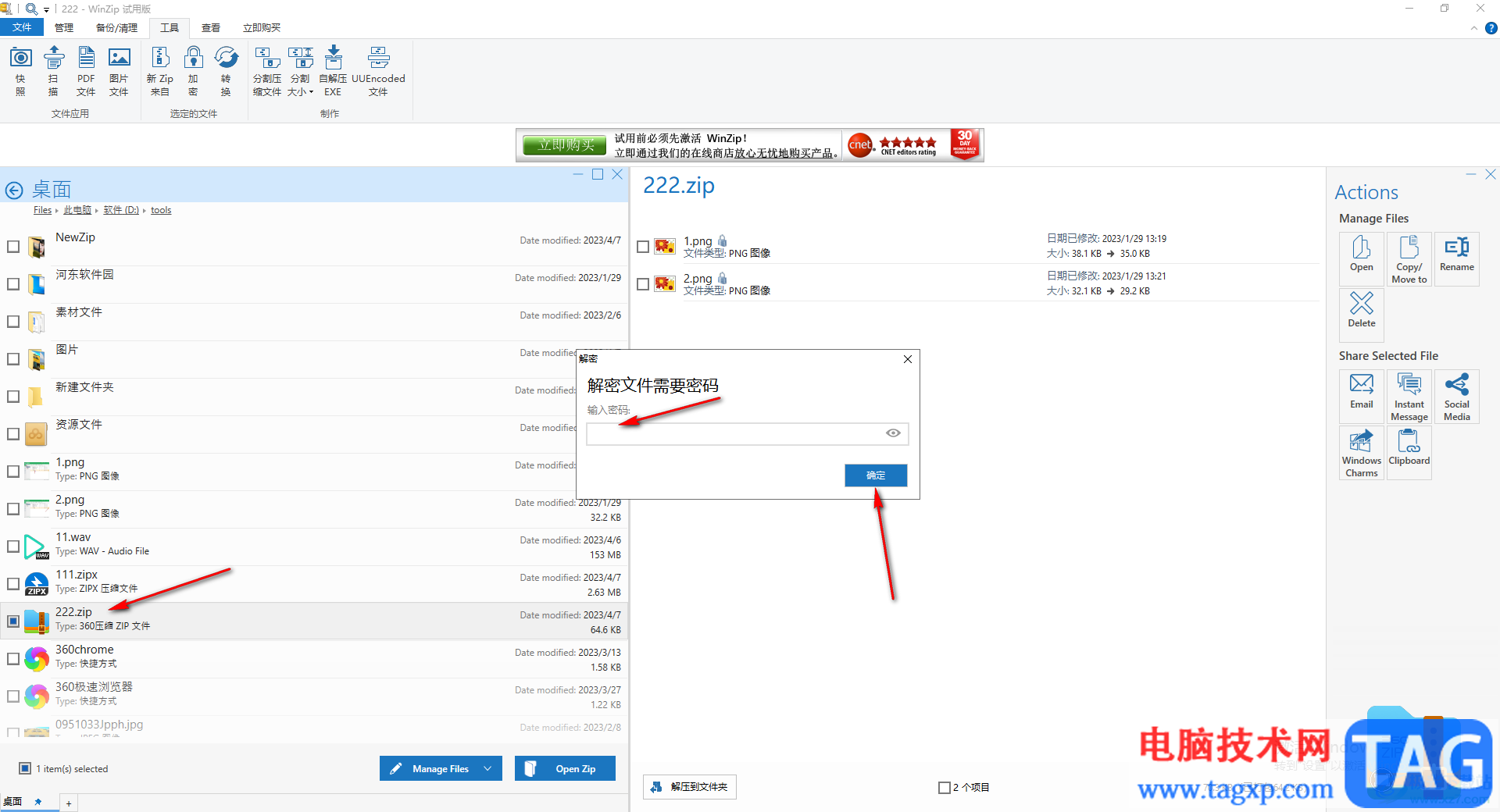
Task: Collapse the ribbon using the chevron
Action: pos(1474,28)
